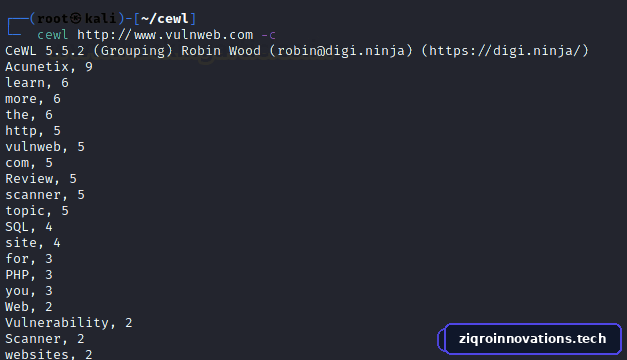Click the root username in prompt
The height and width of the screenshot is (360, 627).
pyautogui.click(x=52, y=18)
